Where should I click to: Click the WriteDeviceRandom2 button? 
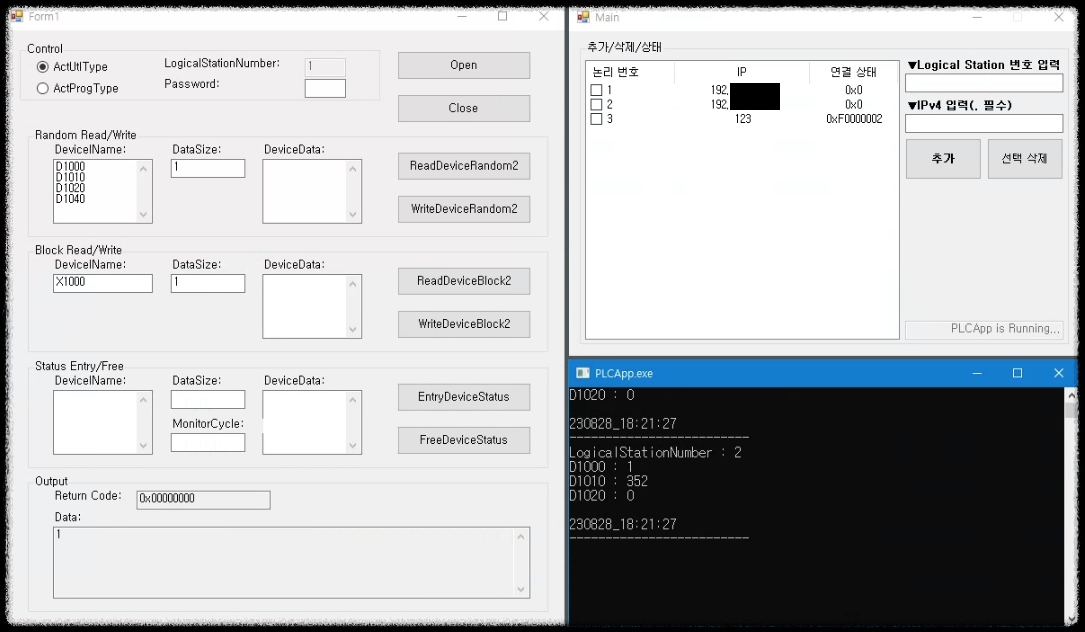464,209
